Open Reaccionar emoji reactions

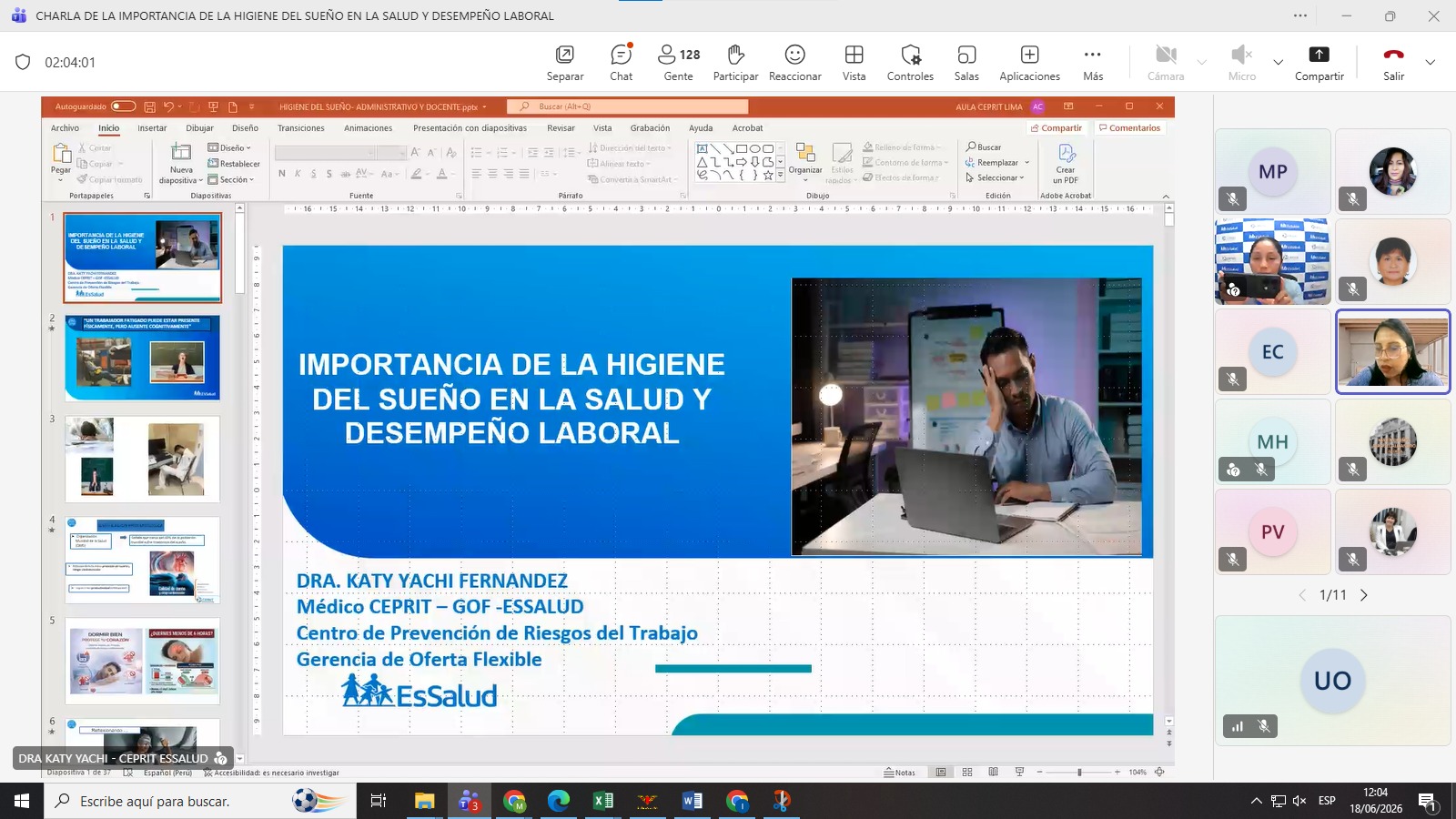coord(794,63)
